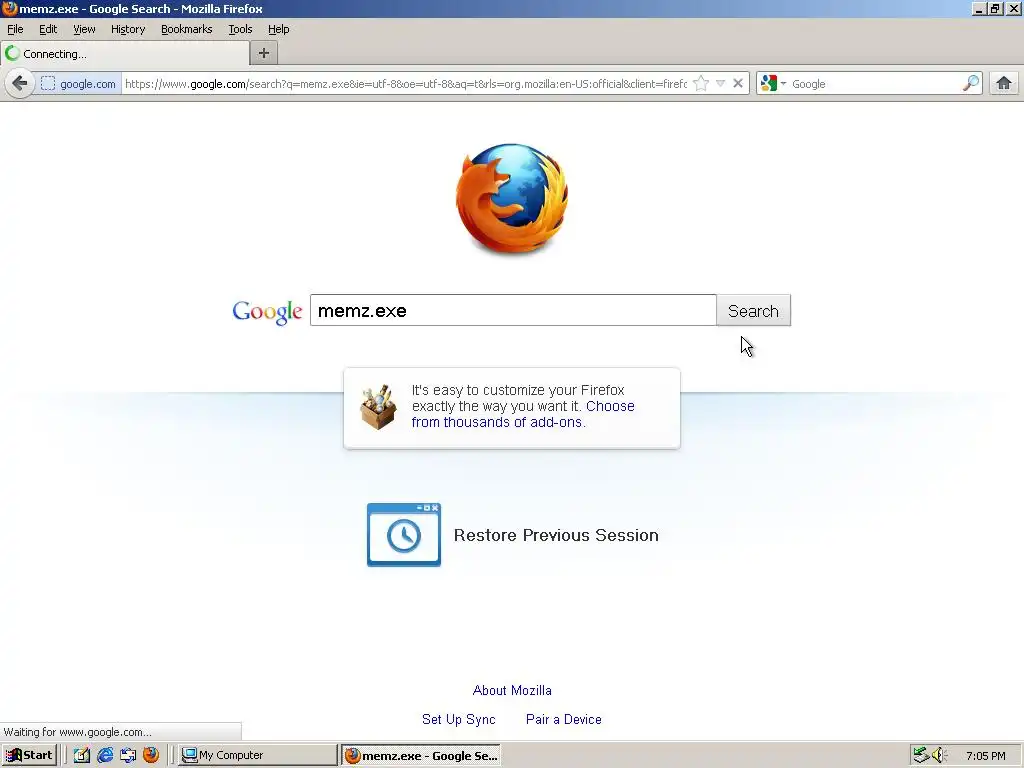Open the Set Up Sync link

pos(458,719)
